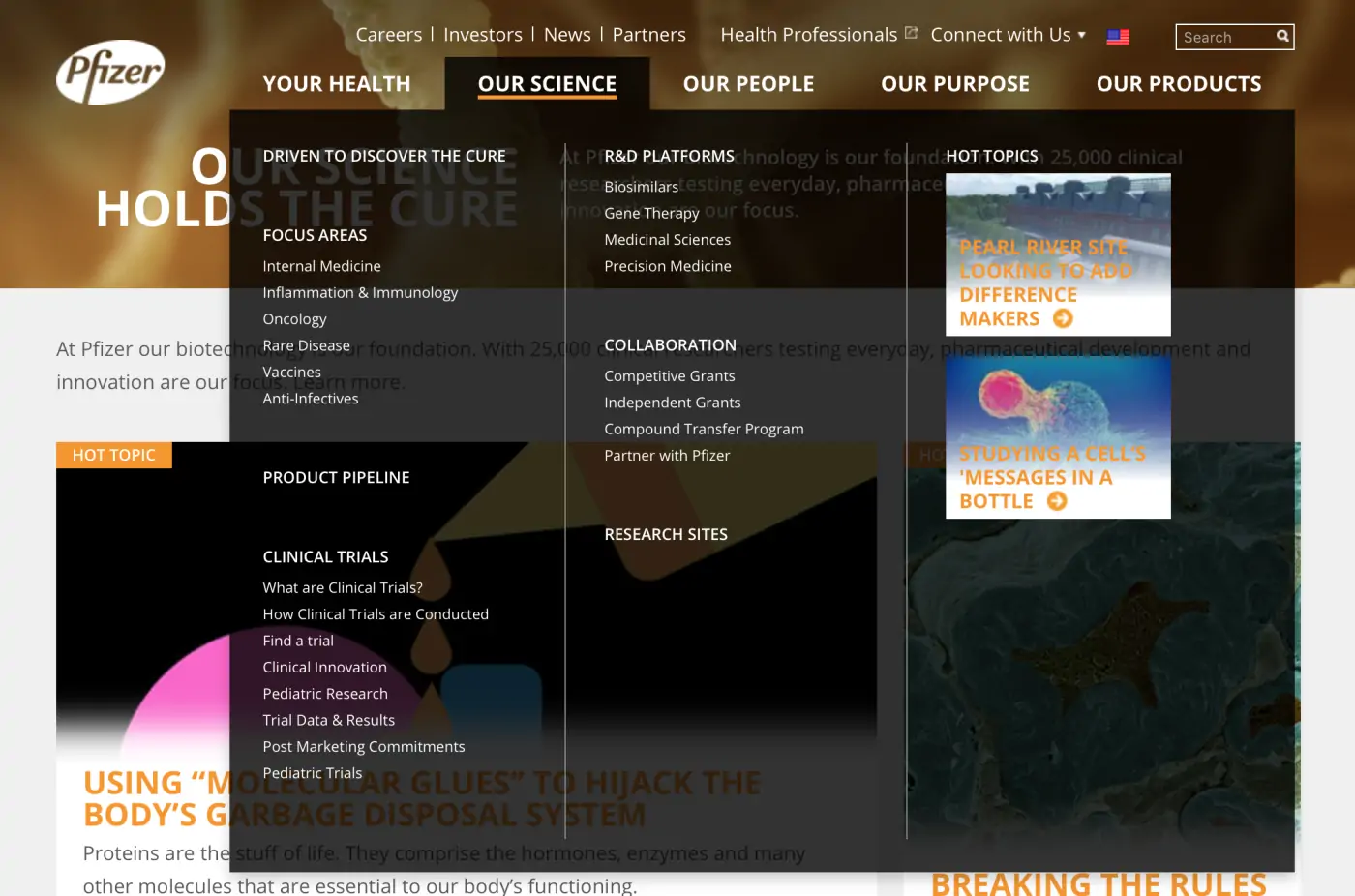Open Health Professionals link
The image size is (1355, 896).
[x=809, y=35]
